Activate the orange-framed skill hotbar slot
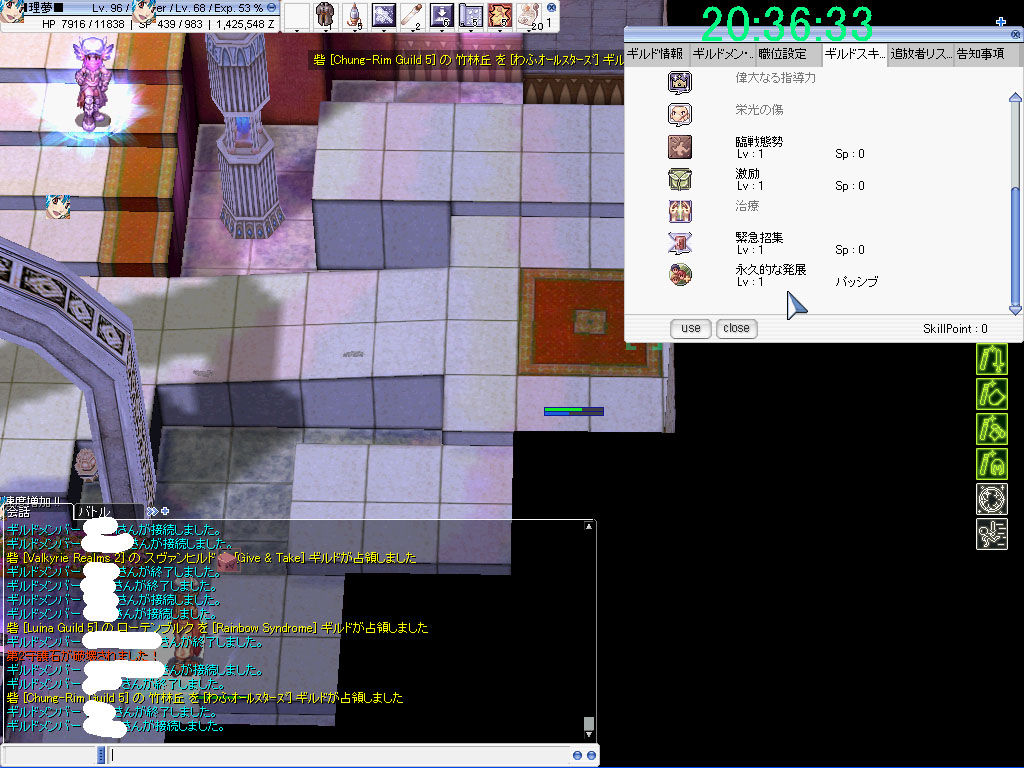This screenshot has width=1024, height=768. click(x=500, y=16)
